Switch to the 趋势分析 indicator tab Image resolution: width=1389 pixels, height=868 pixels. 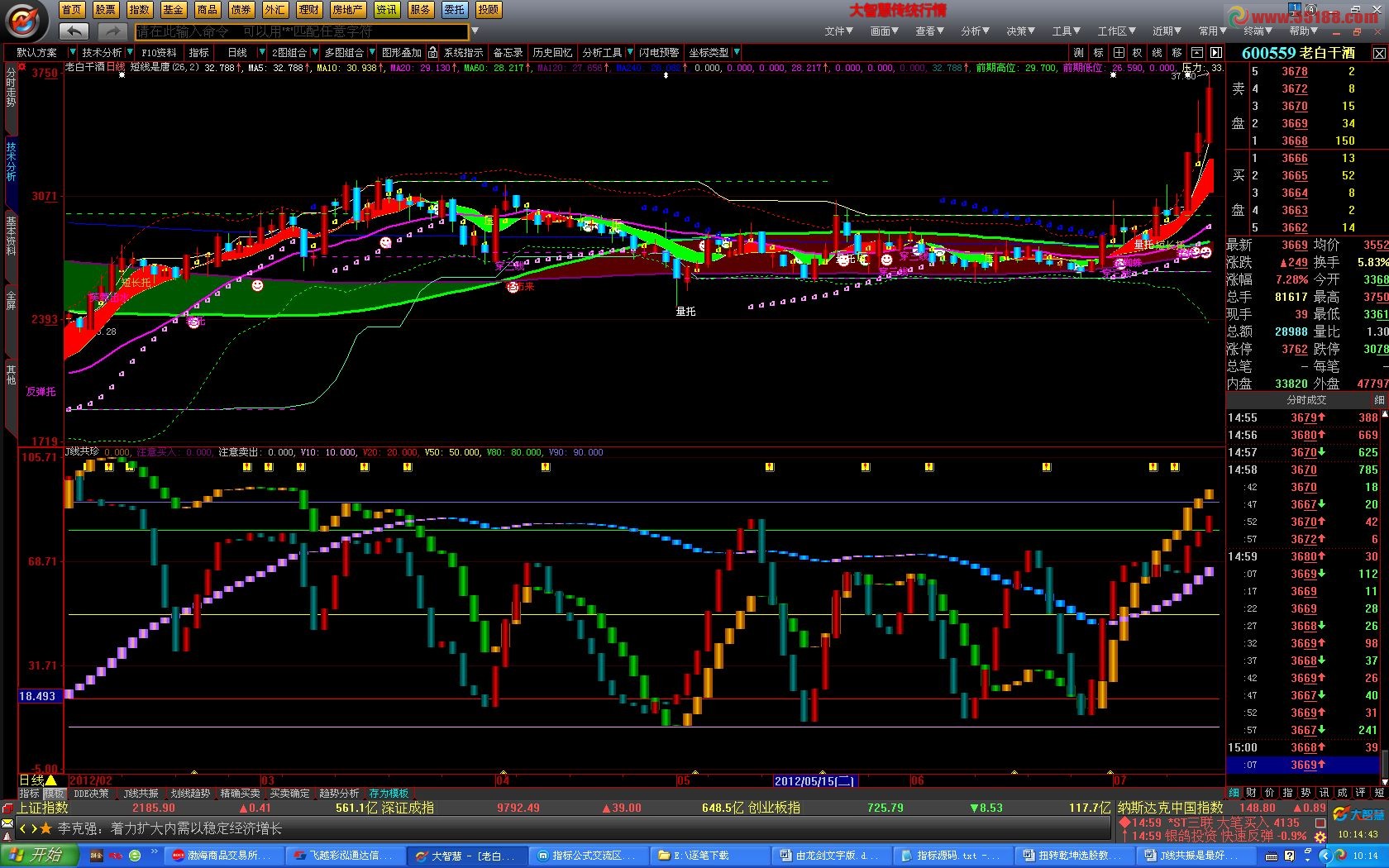coord(339,794)
